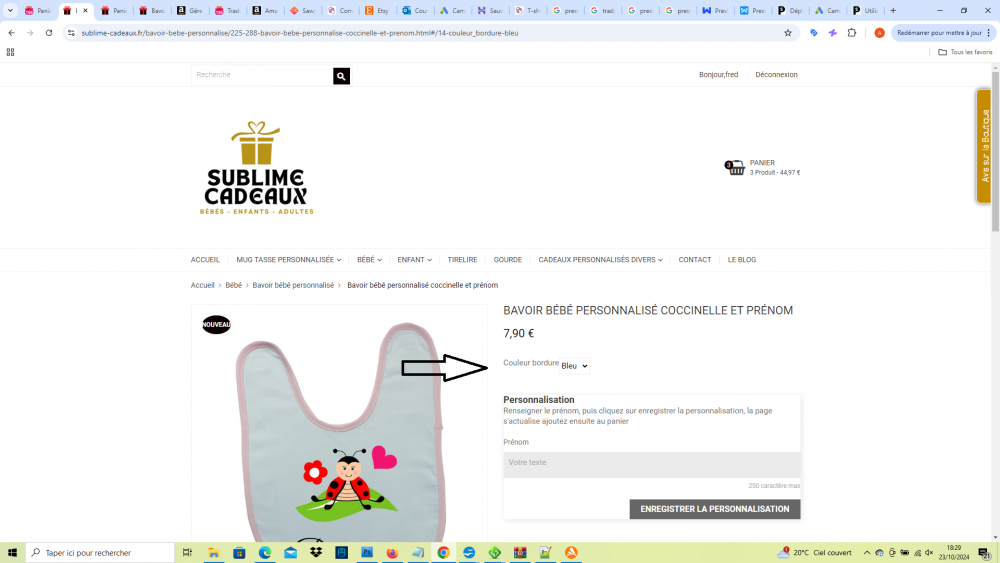Click the Bonjour,fred account link
The image size is (1000, 563).
718,75
